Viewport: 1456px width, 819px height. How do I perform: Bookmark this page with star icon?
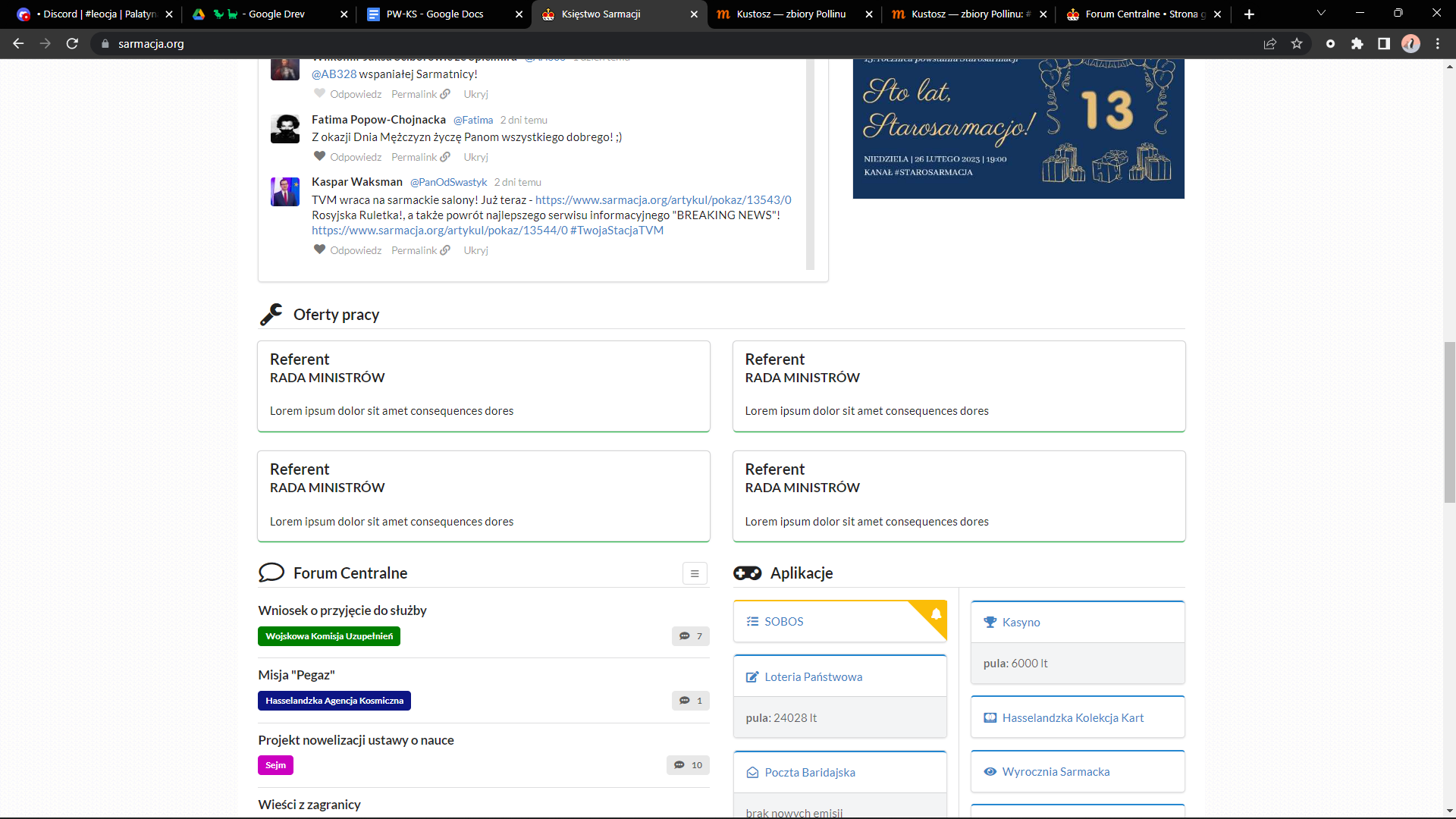point(1297,44)
